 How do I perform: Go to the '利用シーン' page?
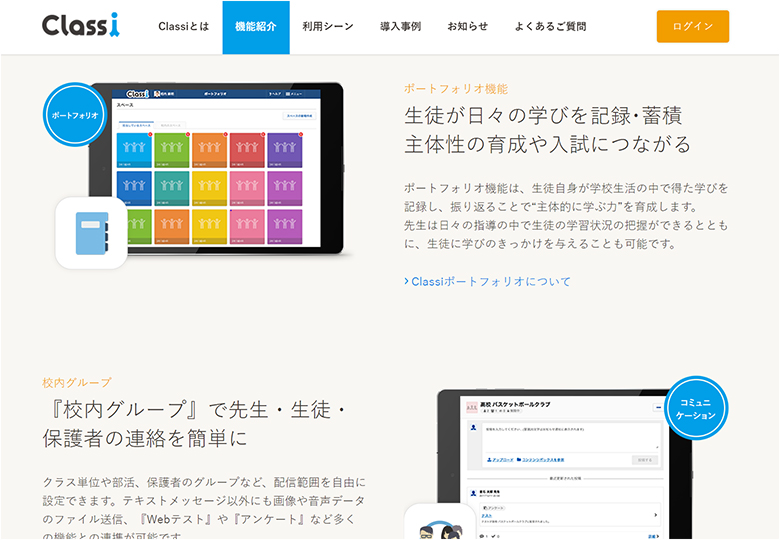[327, 27]
